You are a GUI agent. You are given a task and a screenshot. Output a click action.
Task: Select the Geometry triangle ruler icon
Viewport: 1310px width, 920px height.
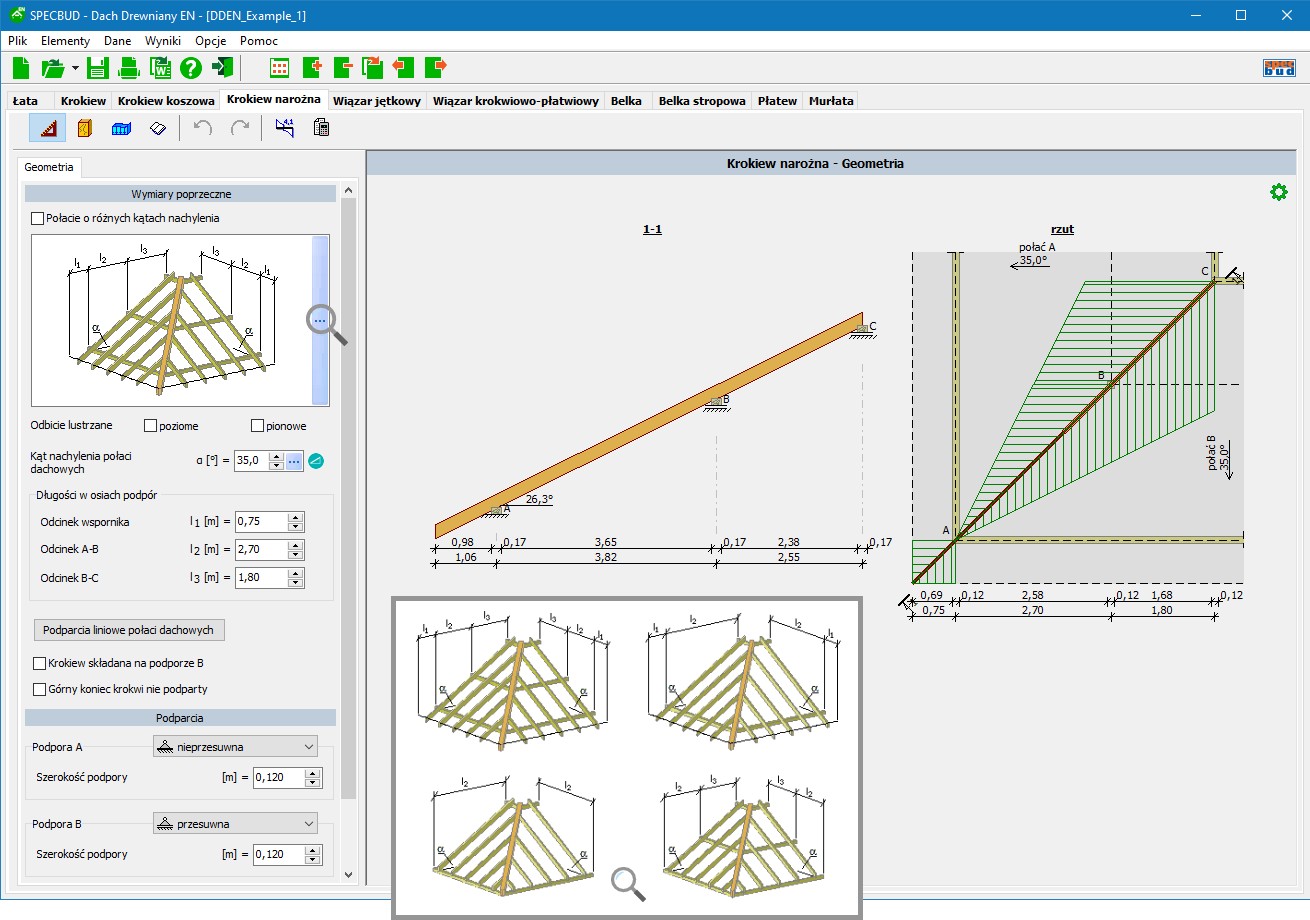(47, 128)
